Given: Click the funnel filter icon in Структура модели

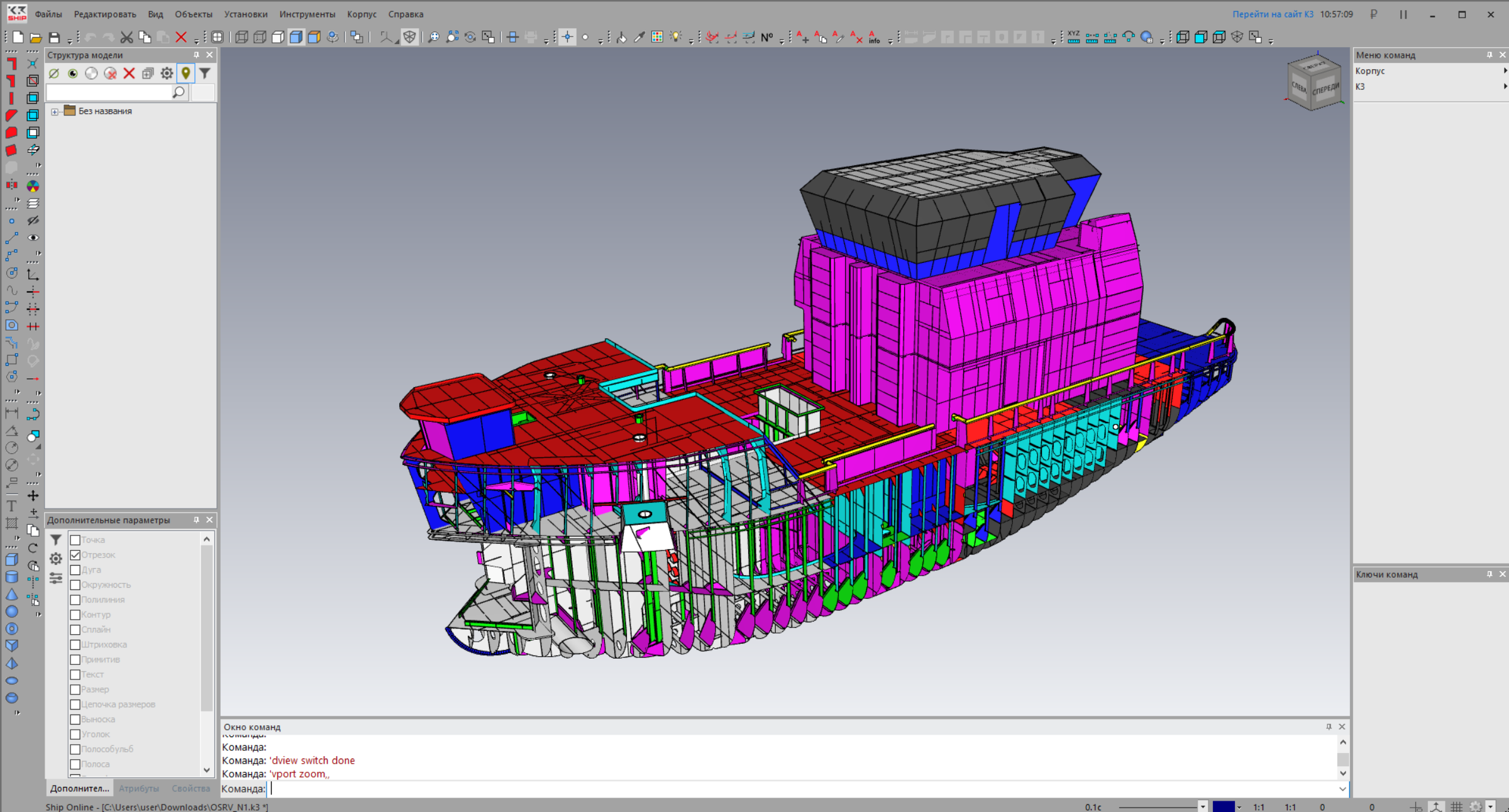Looking at the screenshot, I should coord(205,74).
